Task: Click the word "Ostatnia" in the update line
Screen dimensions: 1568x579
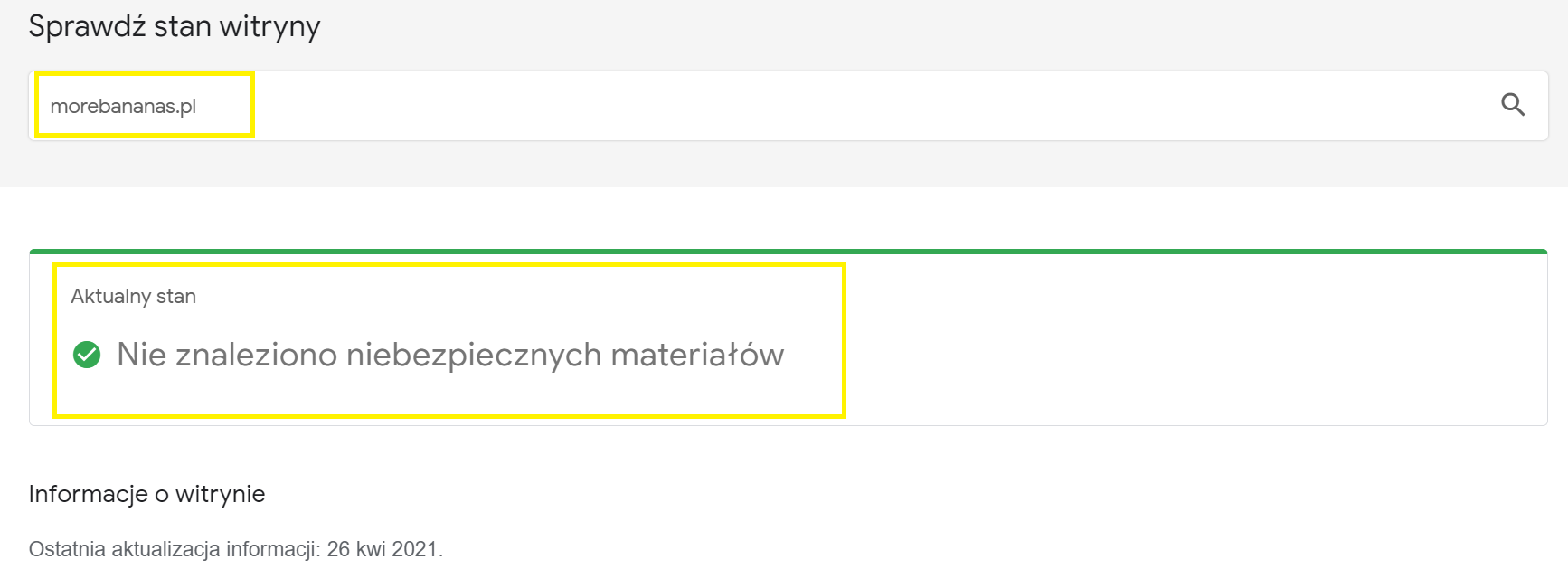Action: [67, 549]
